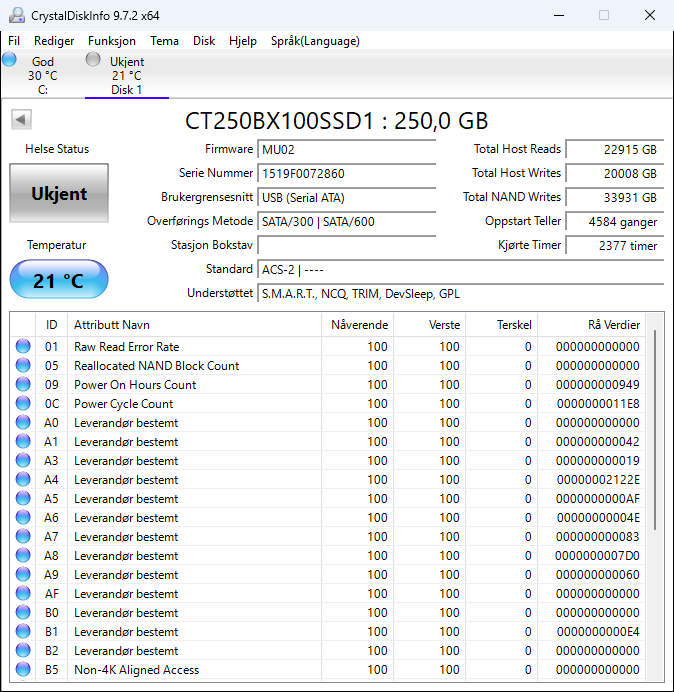Close the CrystalDiskInfo window
This screenshot has height=692, width=674.
[650, 15]
